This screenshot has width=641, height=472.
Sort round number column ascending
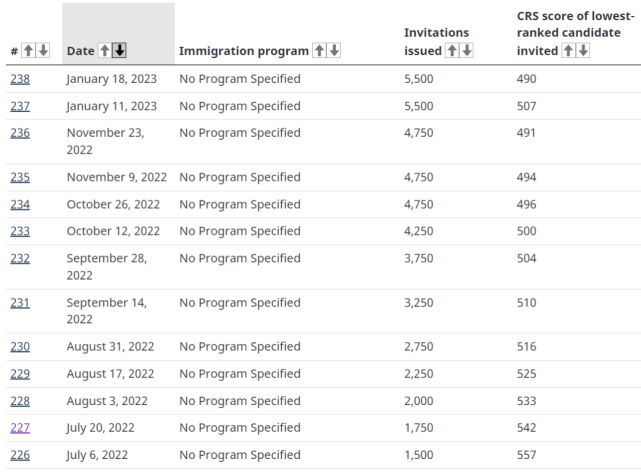(x=28, y=51)
